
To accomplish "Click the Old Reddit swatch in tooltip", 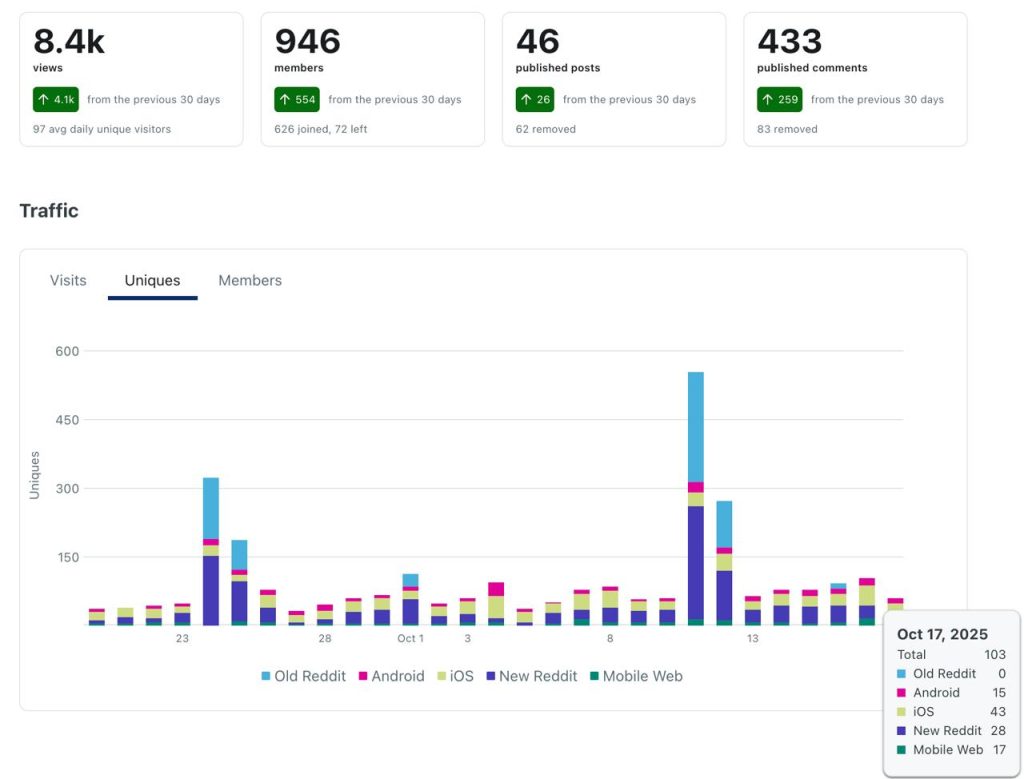I will (x=903, y=674).
